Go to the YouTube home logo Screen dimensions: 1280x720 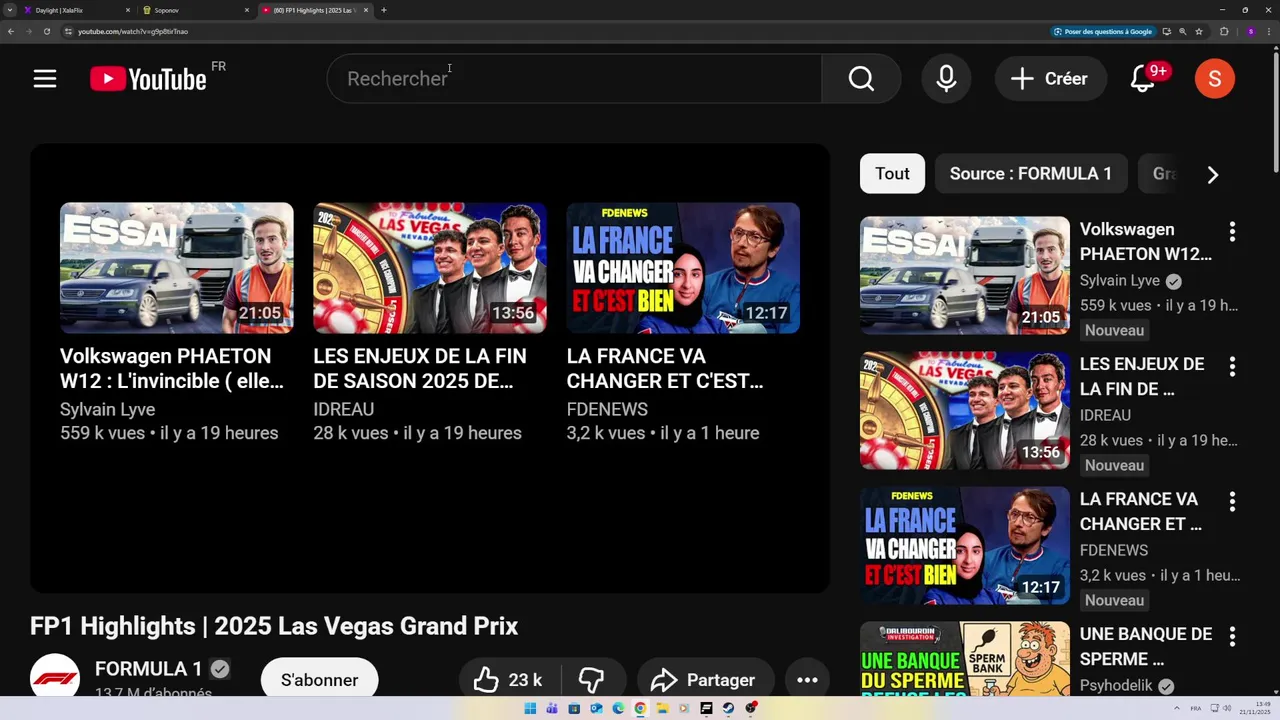[x=148, y=79]
